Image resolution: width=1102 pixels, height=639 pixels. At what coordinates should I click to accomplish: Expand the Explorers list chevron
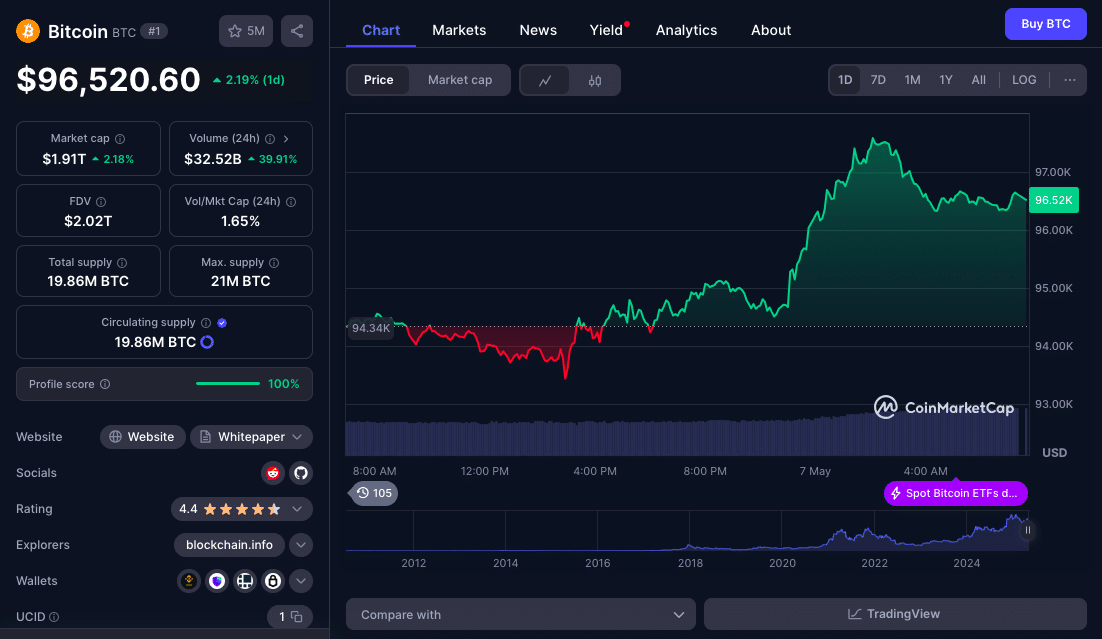click(x=301, y=545)
